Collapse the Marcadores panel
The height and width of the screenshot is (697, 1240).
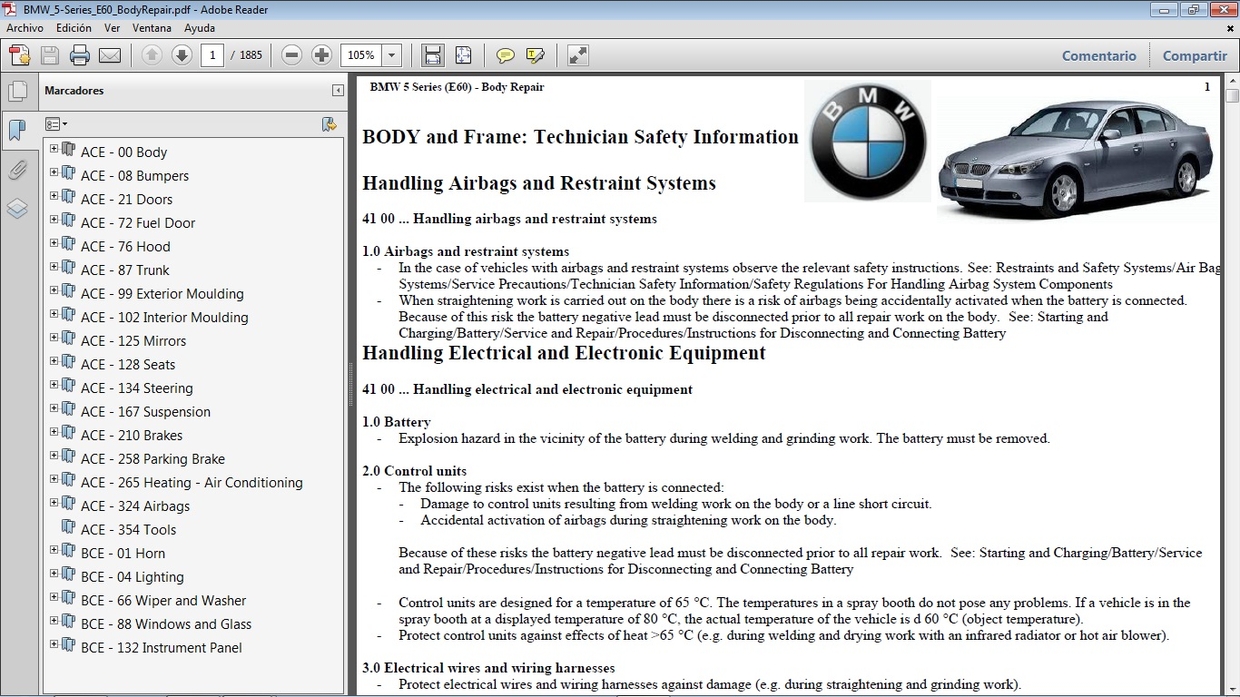[x=337, y=90]
